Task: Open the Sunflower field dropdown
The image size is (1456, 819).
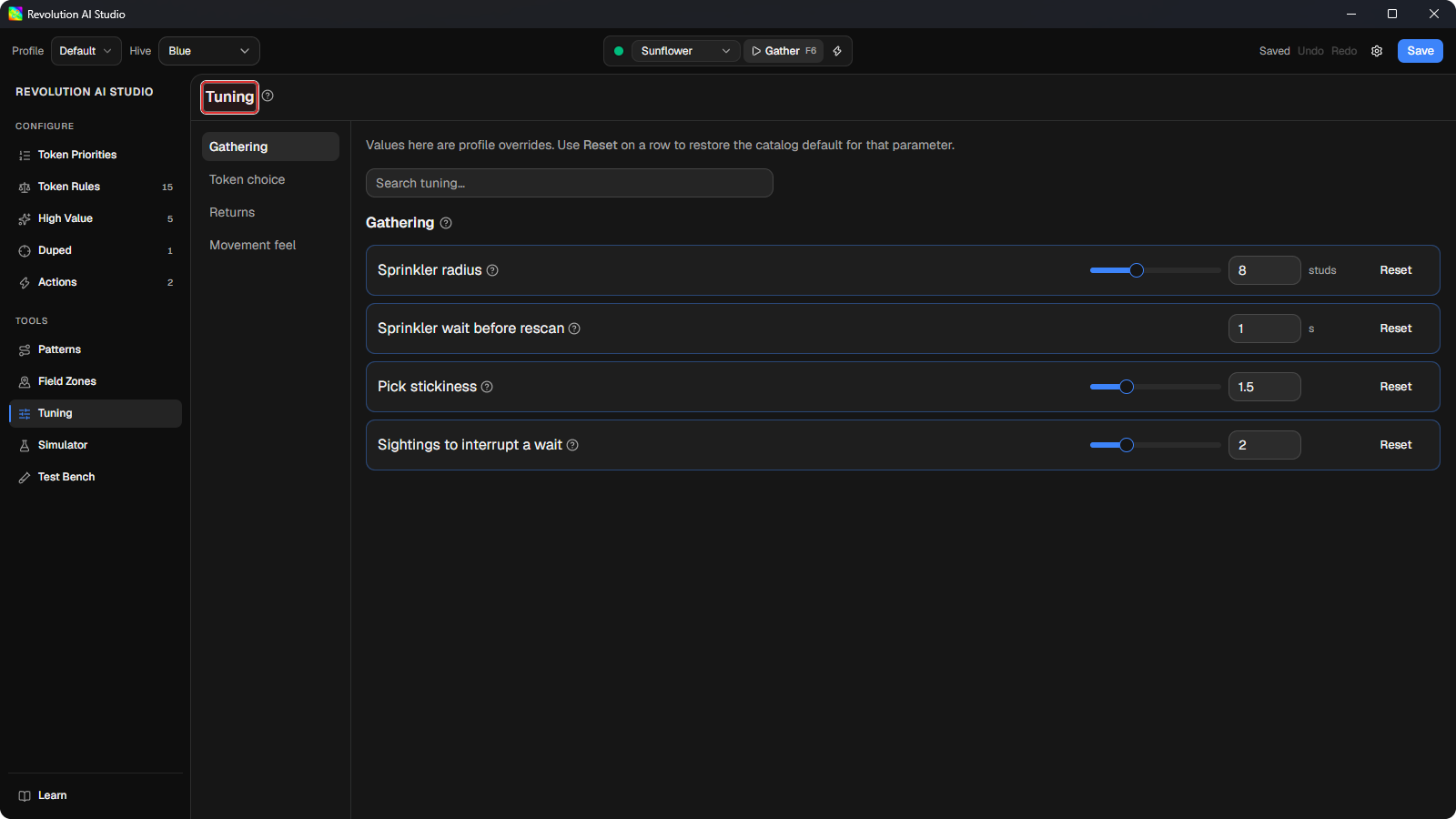Action: tap(685, 51)
